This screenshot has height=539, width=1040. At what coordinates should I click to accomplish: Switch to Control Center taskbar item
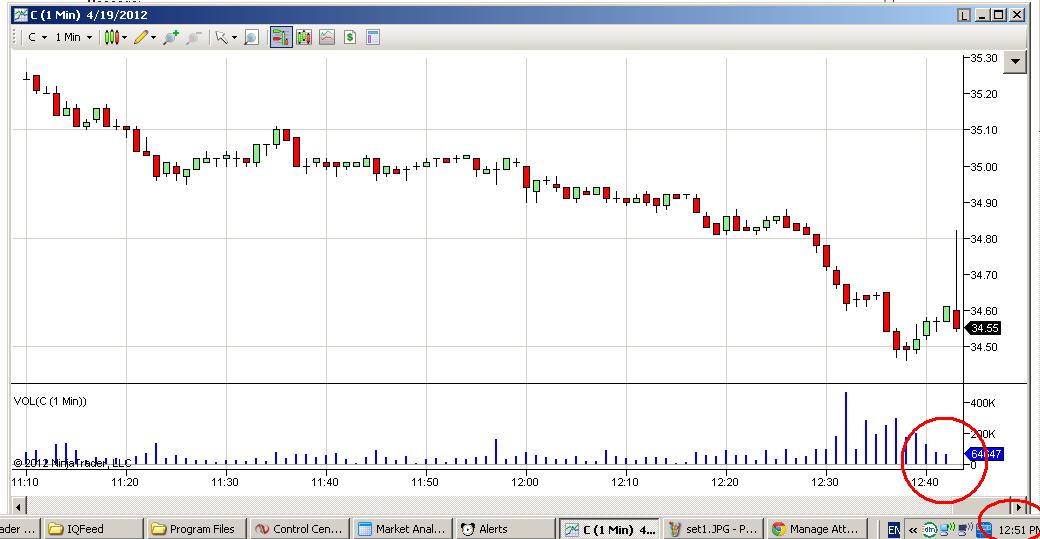(x=299, y=529)
